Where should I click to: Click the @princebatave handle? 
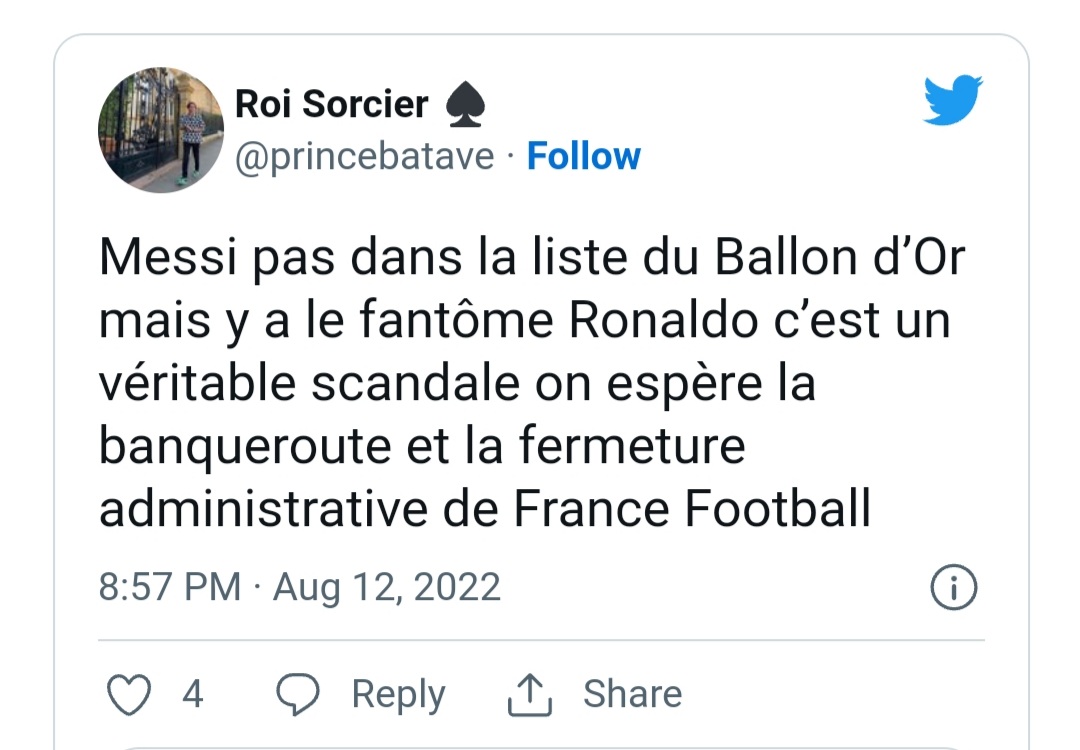click(x=364, y=158)
